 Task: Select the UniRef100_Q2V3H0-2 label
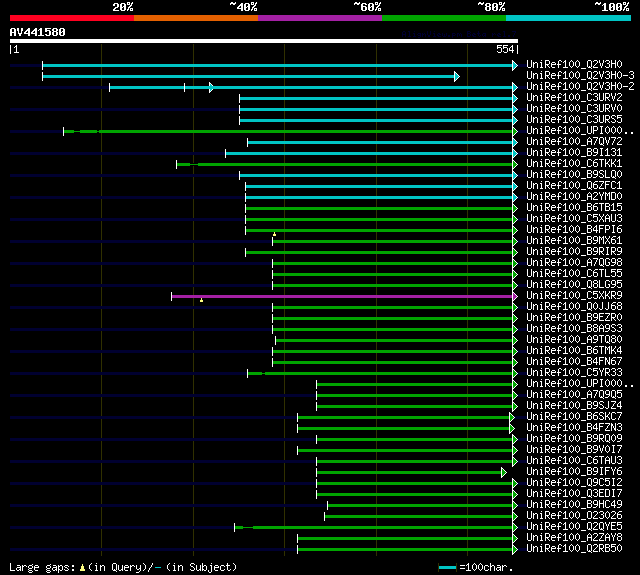[x=580, y=87]
